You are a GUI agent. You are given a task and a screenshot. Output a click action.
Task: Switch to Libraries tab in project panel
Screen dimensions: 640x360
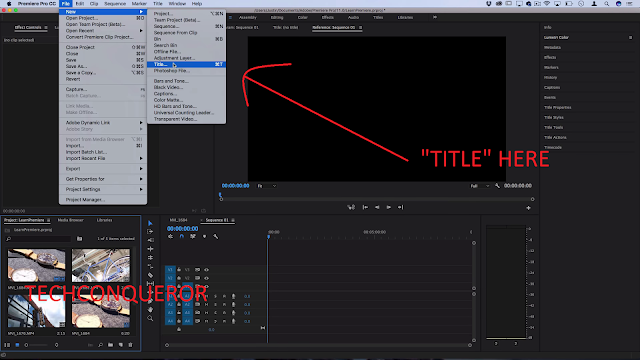click(x=104, y=220)
